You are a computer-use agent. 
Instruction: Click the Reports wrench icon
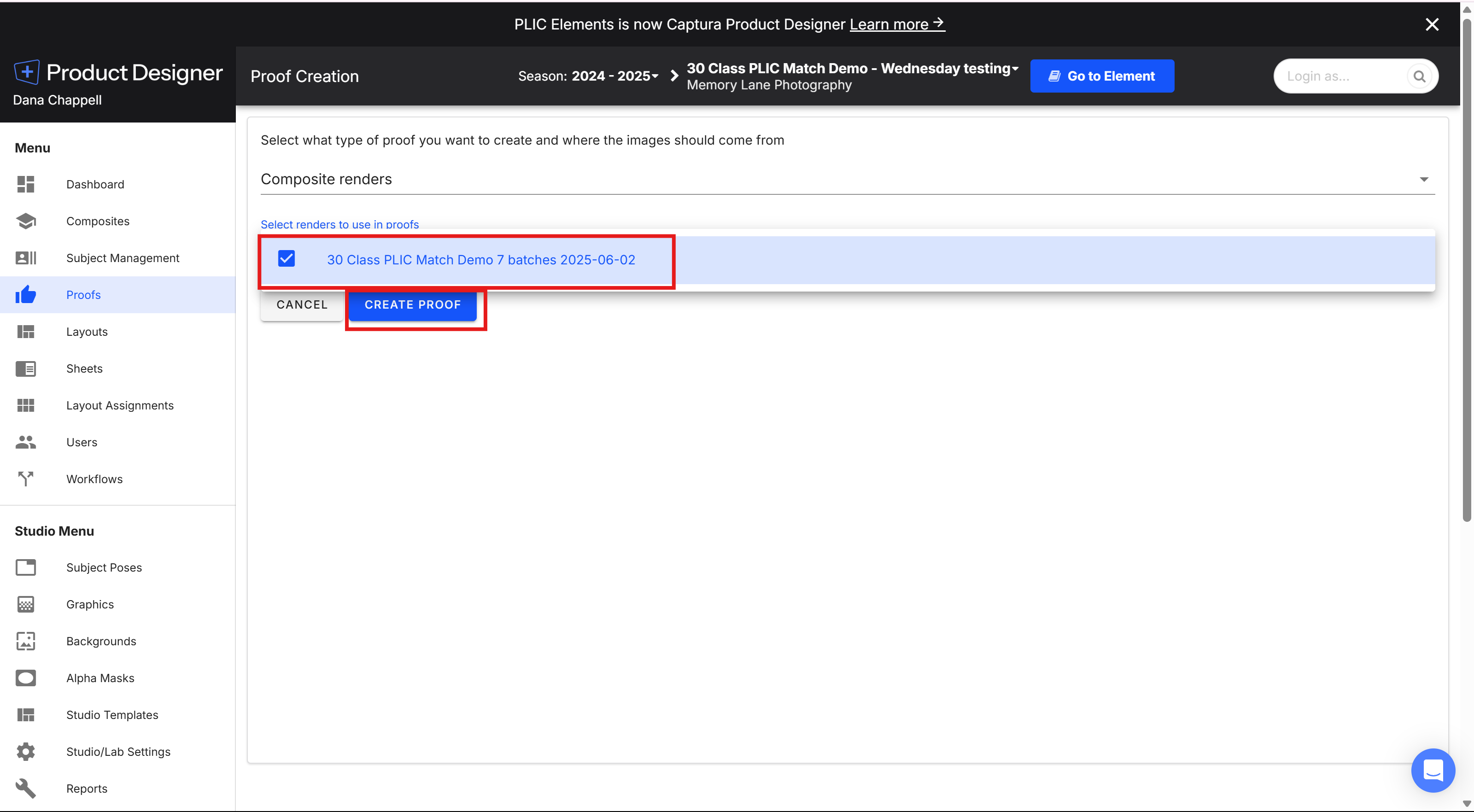26,789
